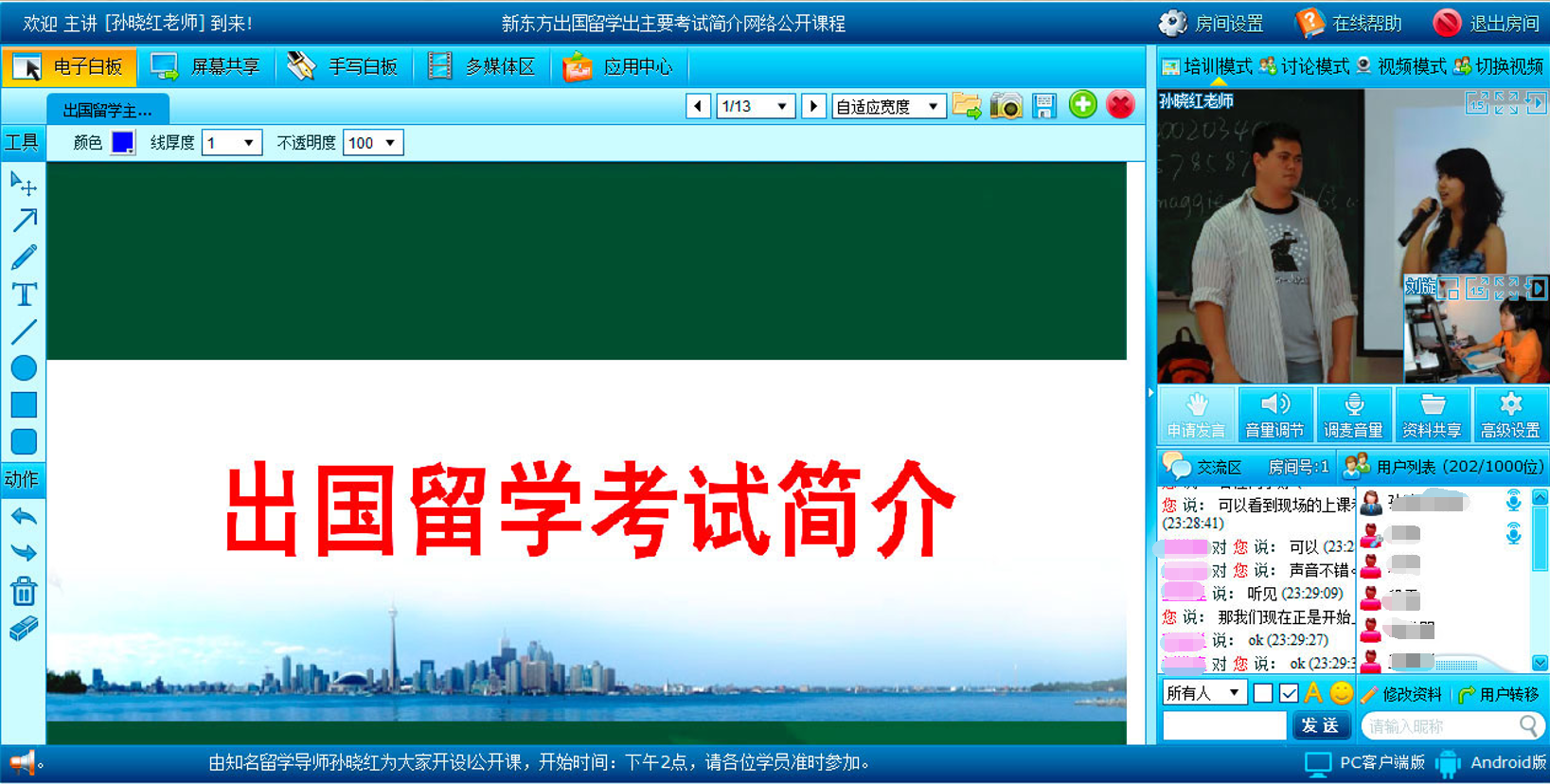
Task: Switch to 屏幕共享 screen sharing tab
Action: coord(205,66)
